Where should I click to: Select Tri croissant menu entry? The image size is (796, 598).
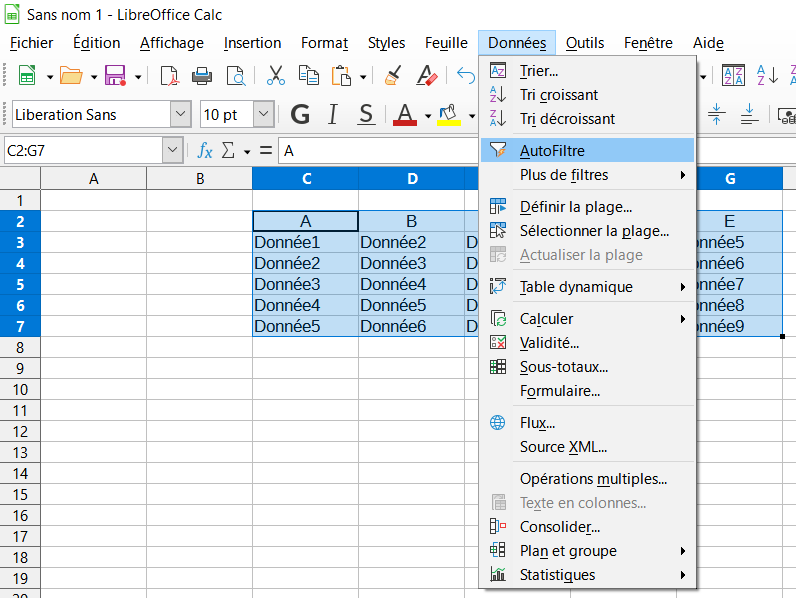(588, 95)
